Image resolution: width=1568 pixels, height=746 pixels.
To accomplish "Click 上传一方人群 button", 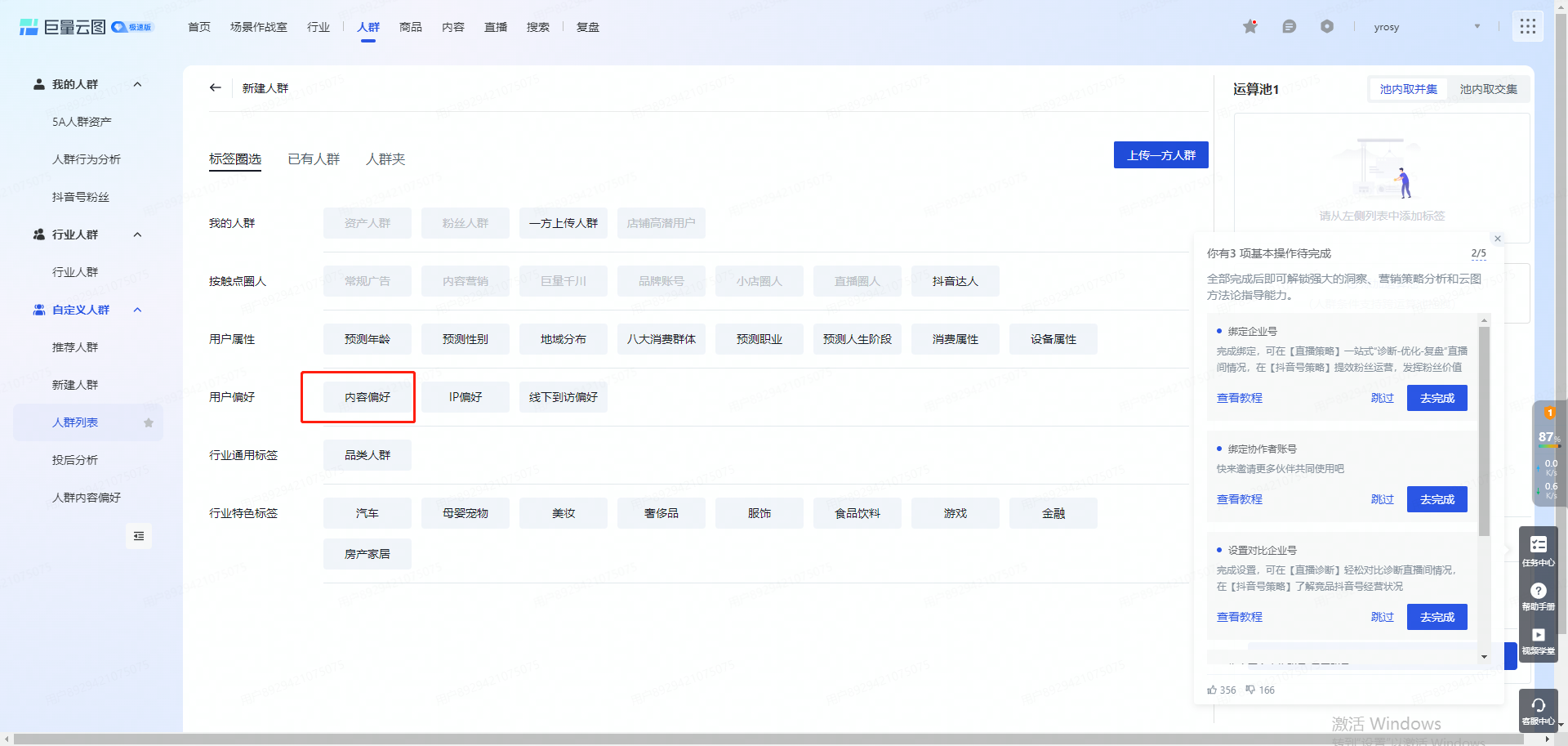I will coord(1161,155).
